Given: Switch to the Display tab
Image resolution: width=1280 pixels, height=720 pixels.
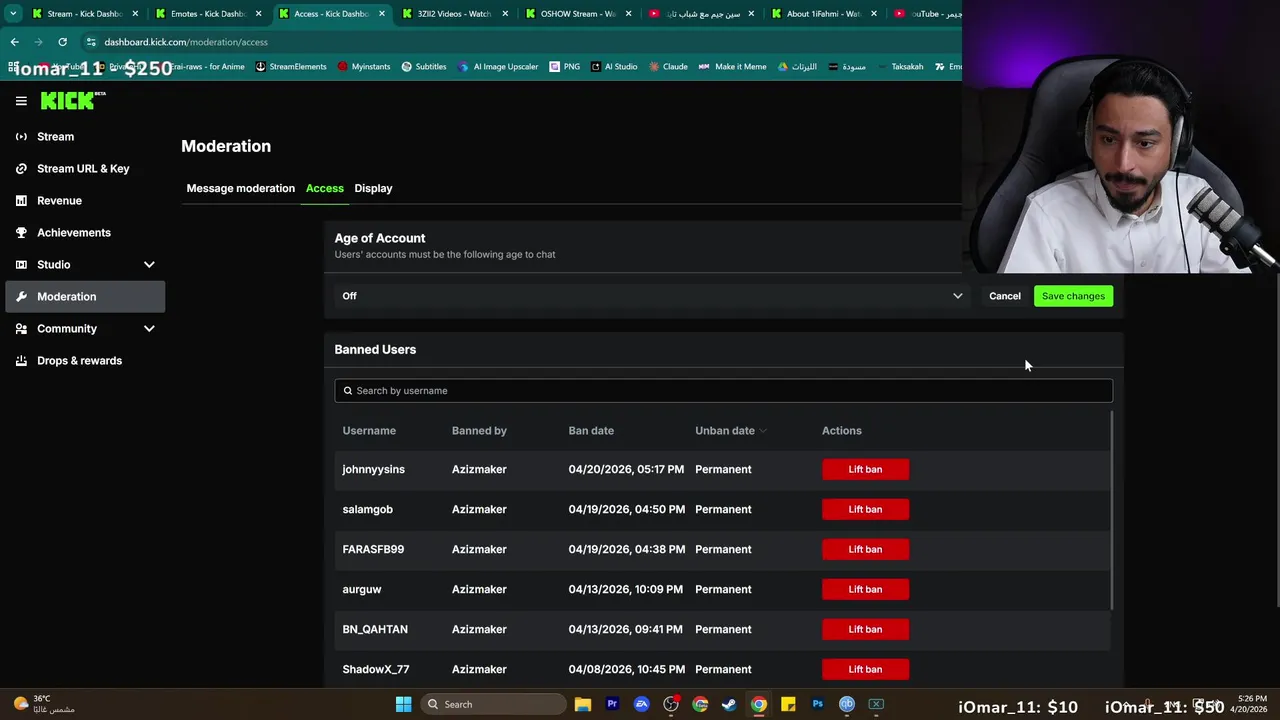Looking at the screenshot, I should click(x=373, y=188).
